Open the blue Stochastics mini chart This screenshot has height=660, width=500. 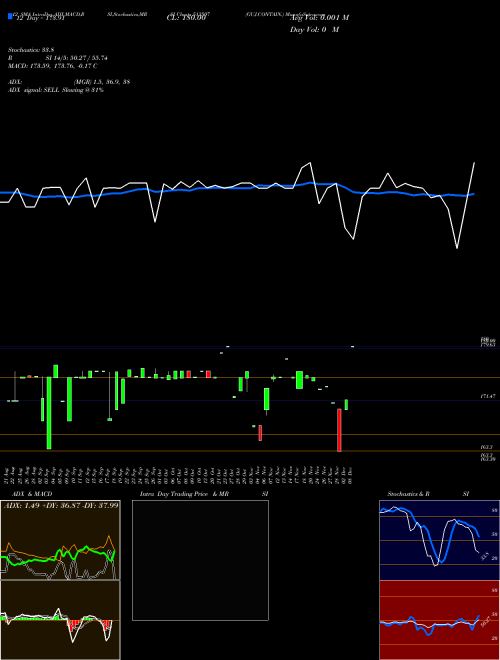point(439,540)
